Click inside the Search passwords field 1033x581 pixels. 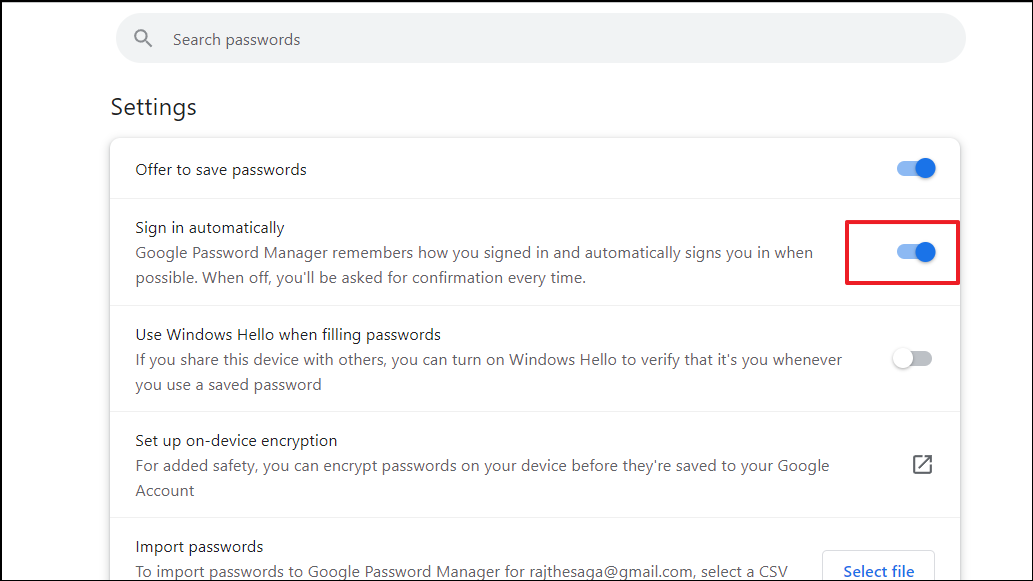(400, 38)
